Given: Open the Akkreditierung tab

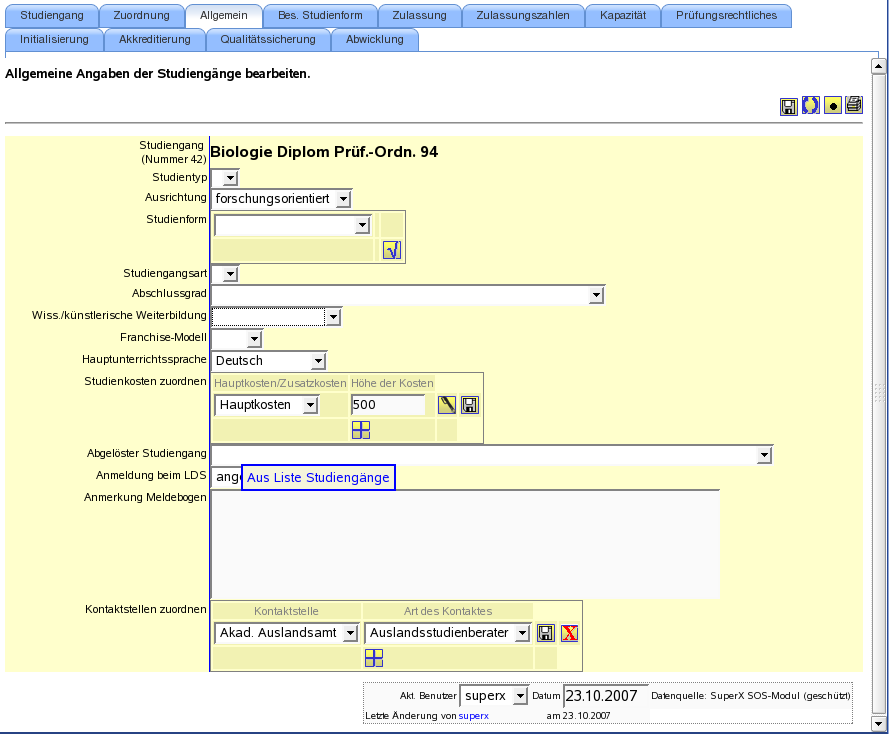Looking at the screenshot, I should (x=155, y=39).
